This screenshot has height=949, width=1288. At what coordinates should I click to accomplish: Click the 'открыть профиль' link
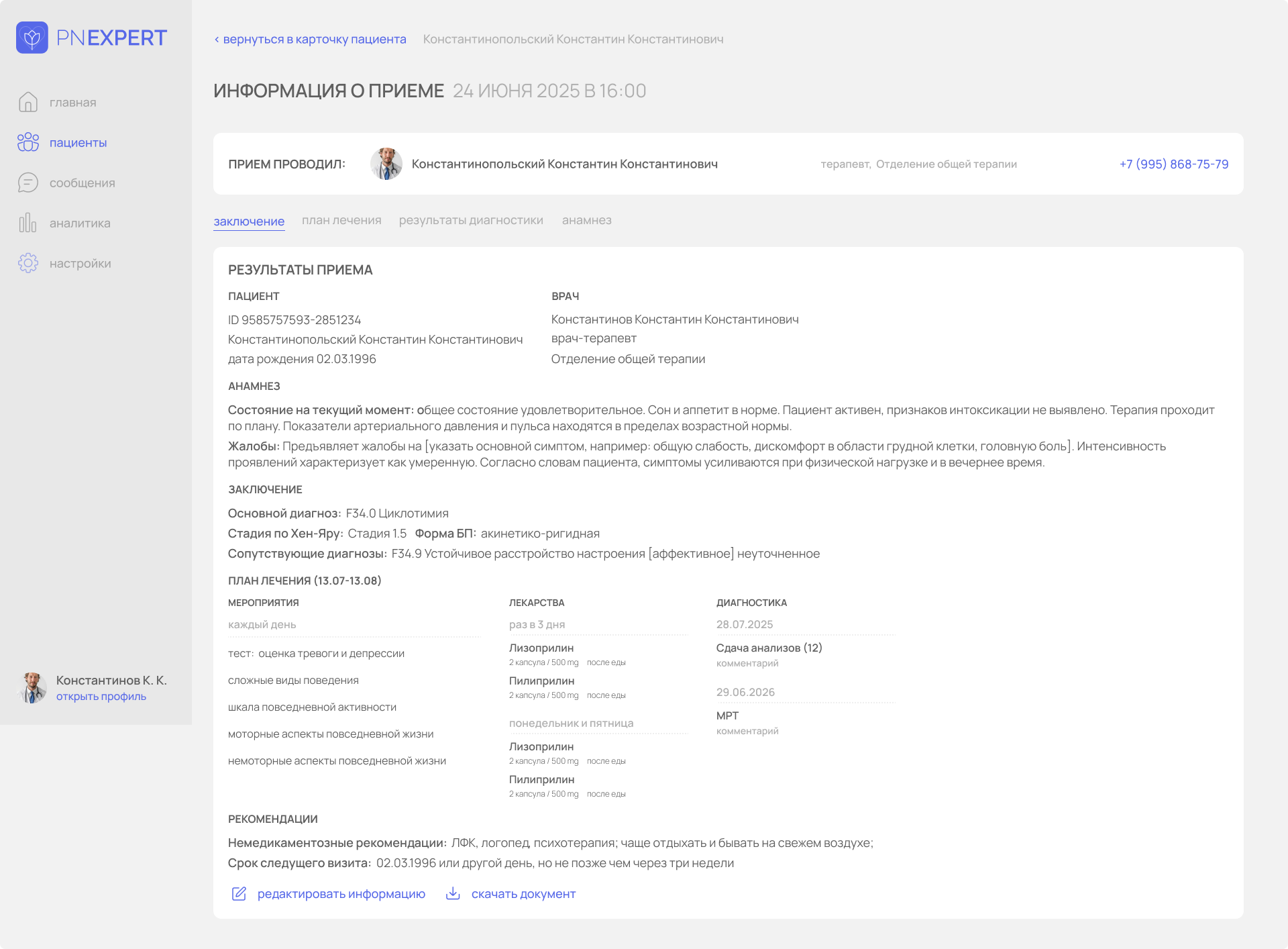(101, 697)
